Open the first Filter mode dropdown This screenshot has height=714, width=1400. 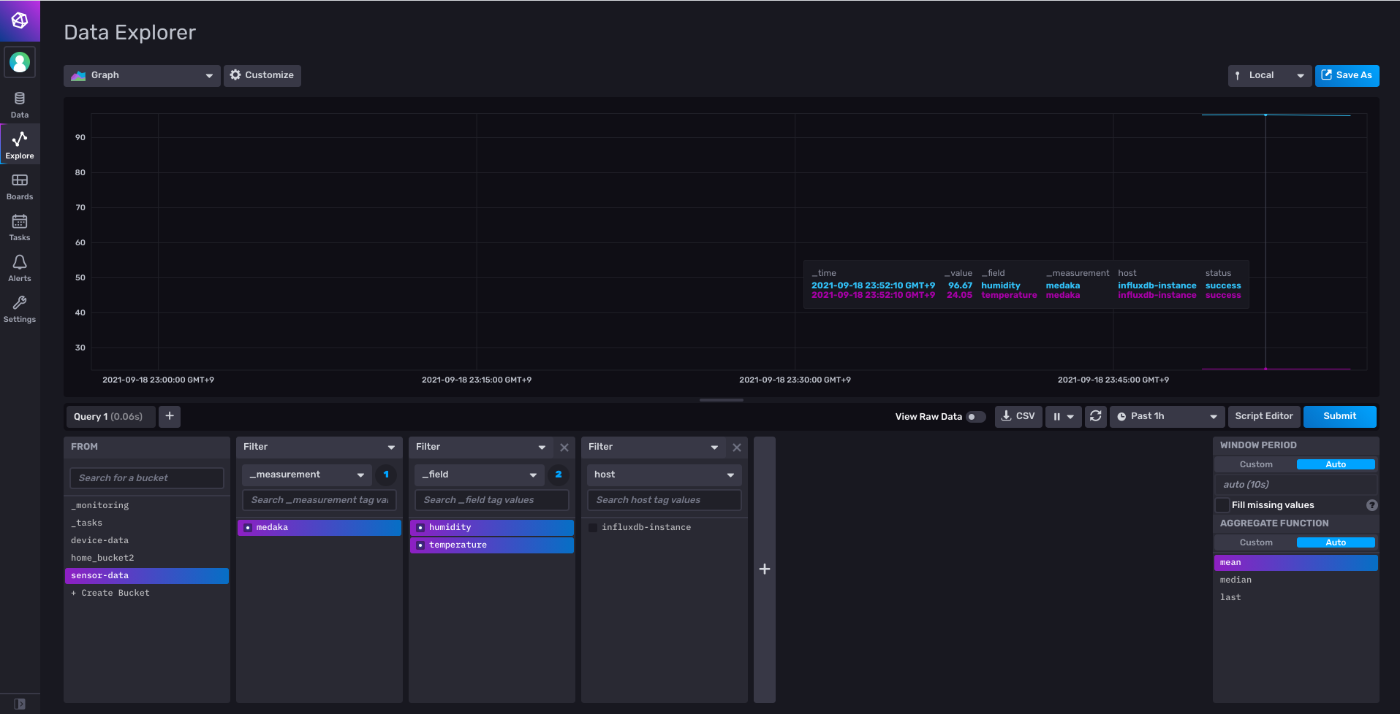point(319,447)
